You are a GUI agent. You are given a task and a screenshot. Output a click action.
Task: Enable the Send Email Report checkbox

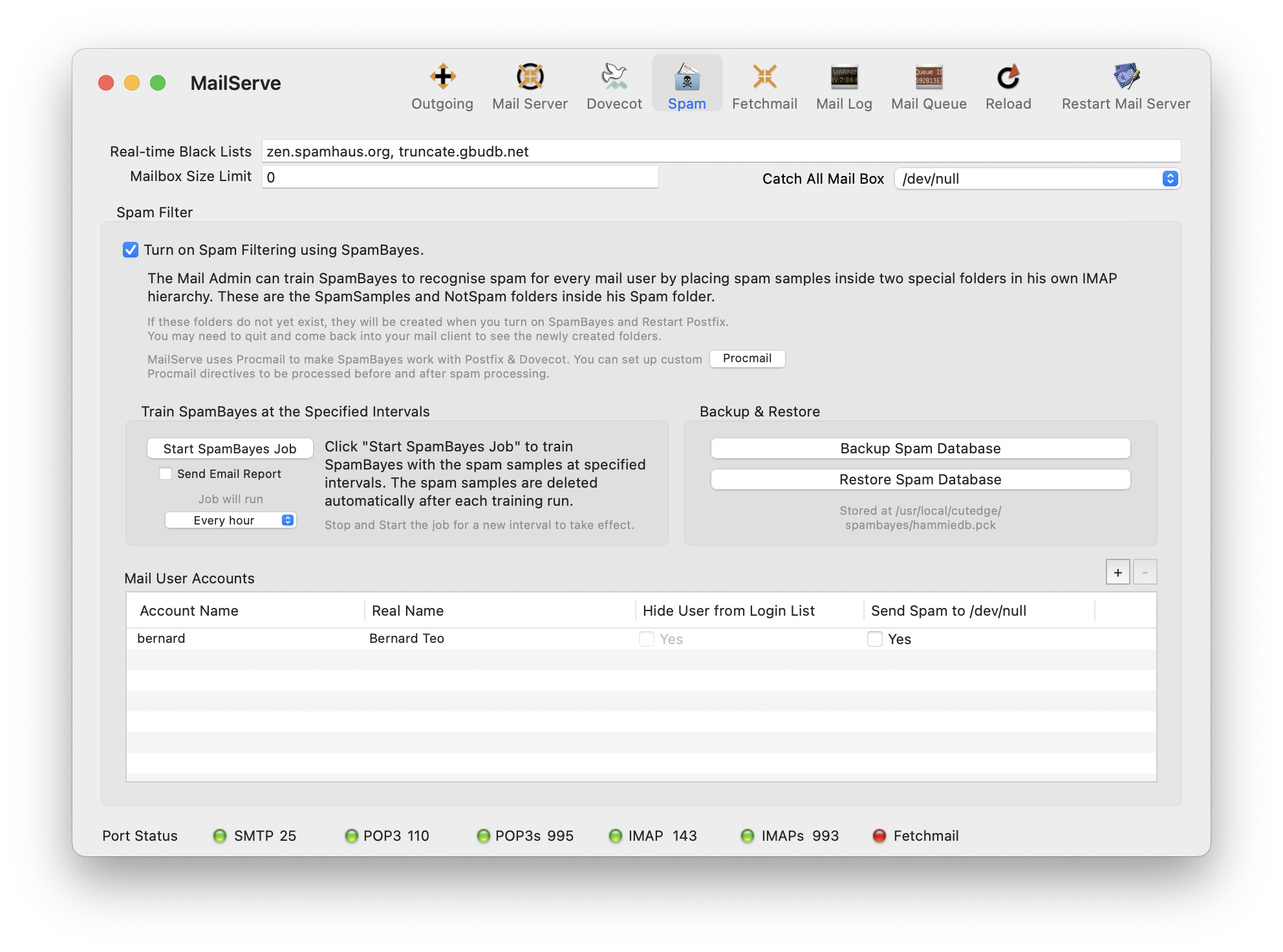[166, 473]
